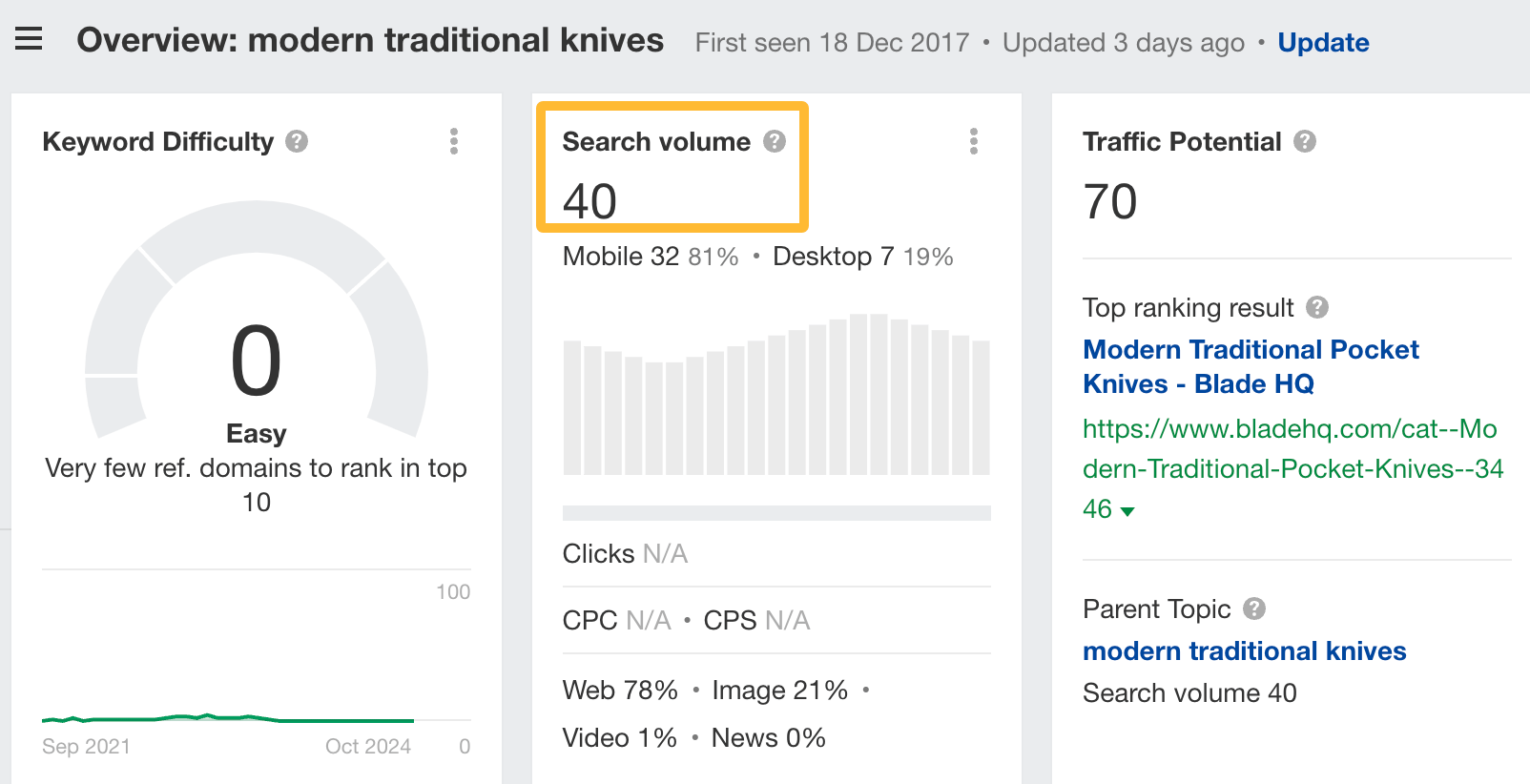The image size is (1530, 784).
Task: Select the modern traditional knives parent topic
Action: pyautogui.click(x=1244, y=650)
